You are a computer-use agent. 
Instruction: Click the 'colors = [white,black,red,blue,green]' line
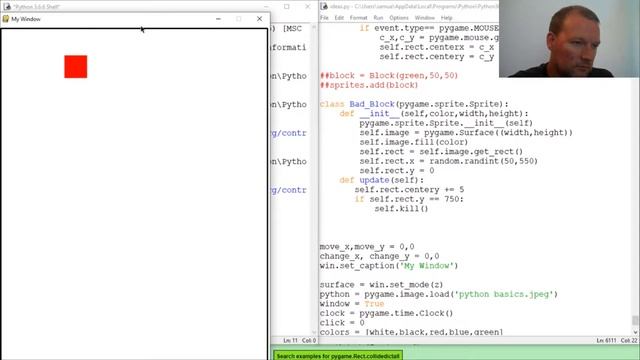(411, 332)
